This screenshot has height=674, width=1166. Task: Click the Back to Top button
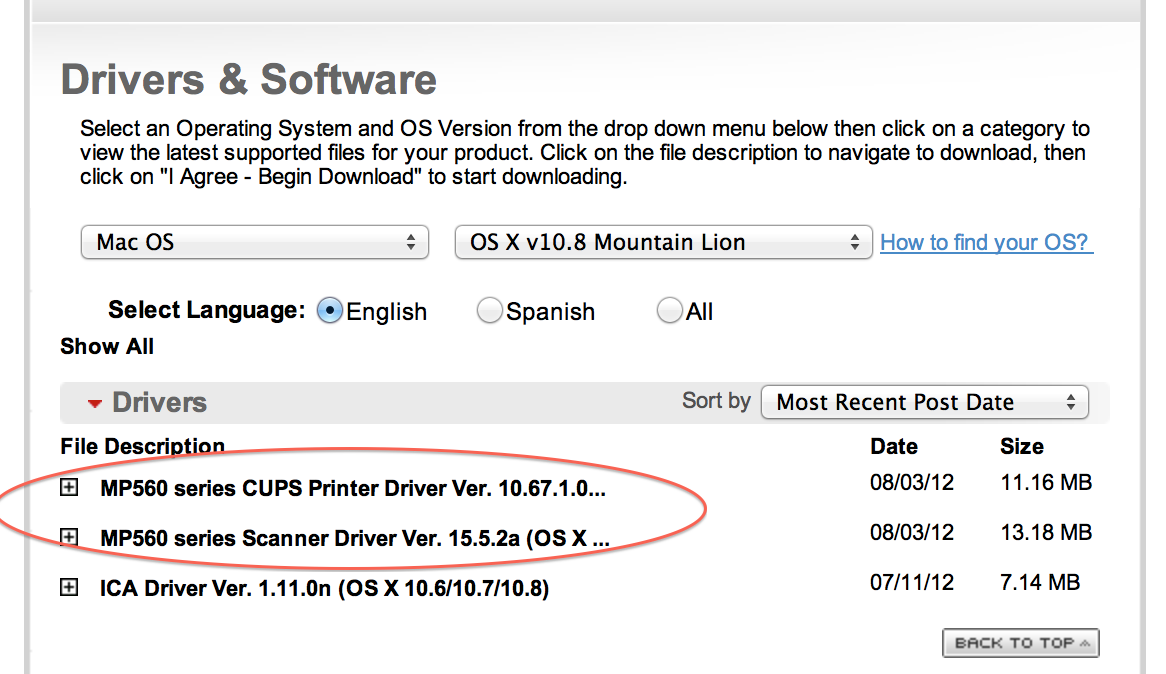[1020, 643]
